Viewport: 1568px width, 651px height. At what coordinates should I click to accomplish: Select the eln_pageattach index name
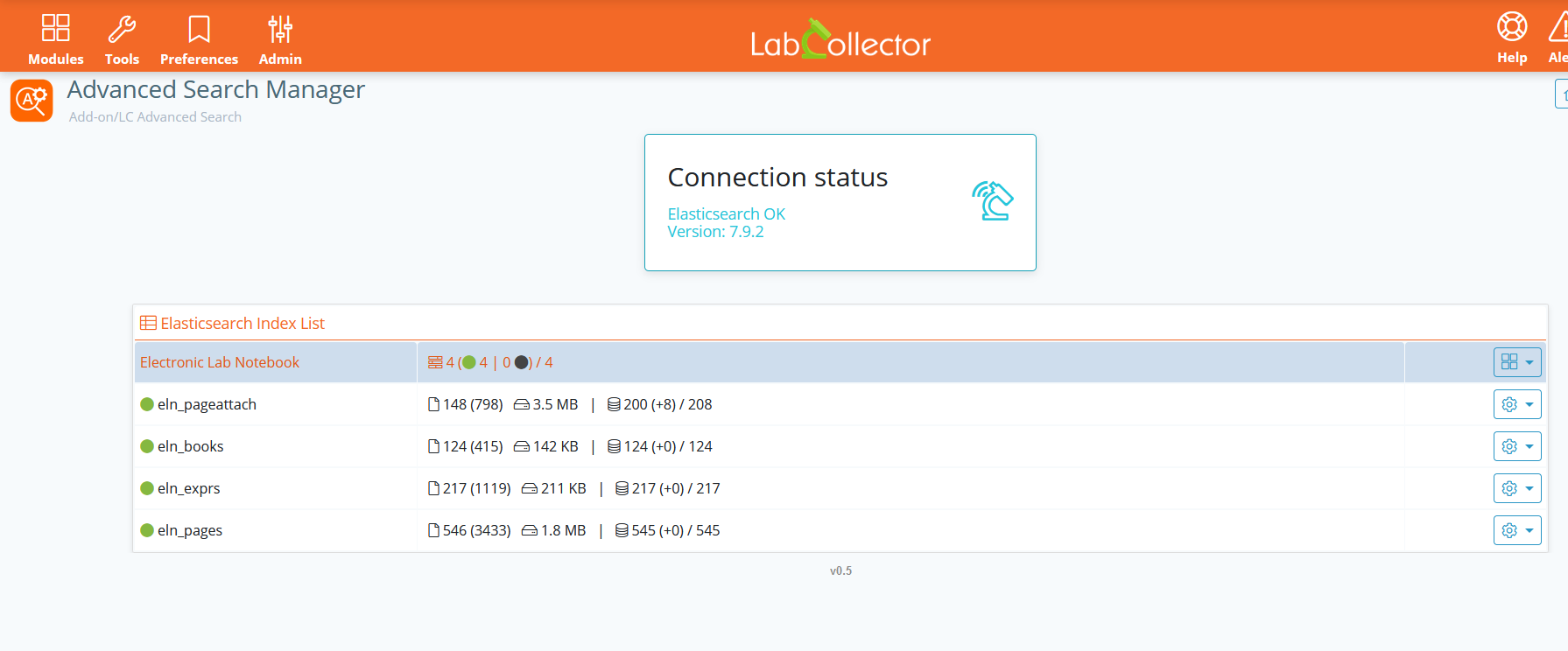[x=207, y=404]
